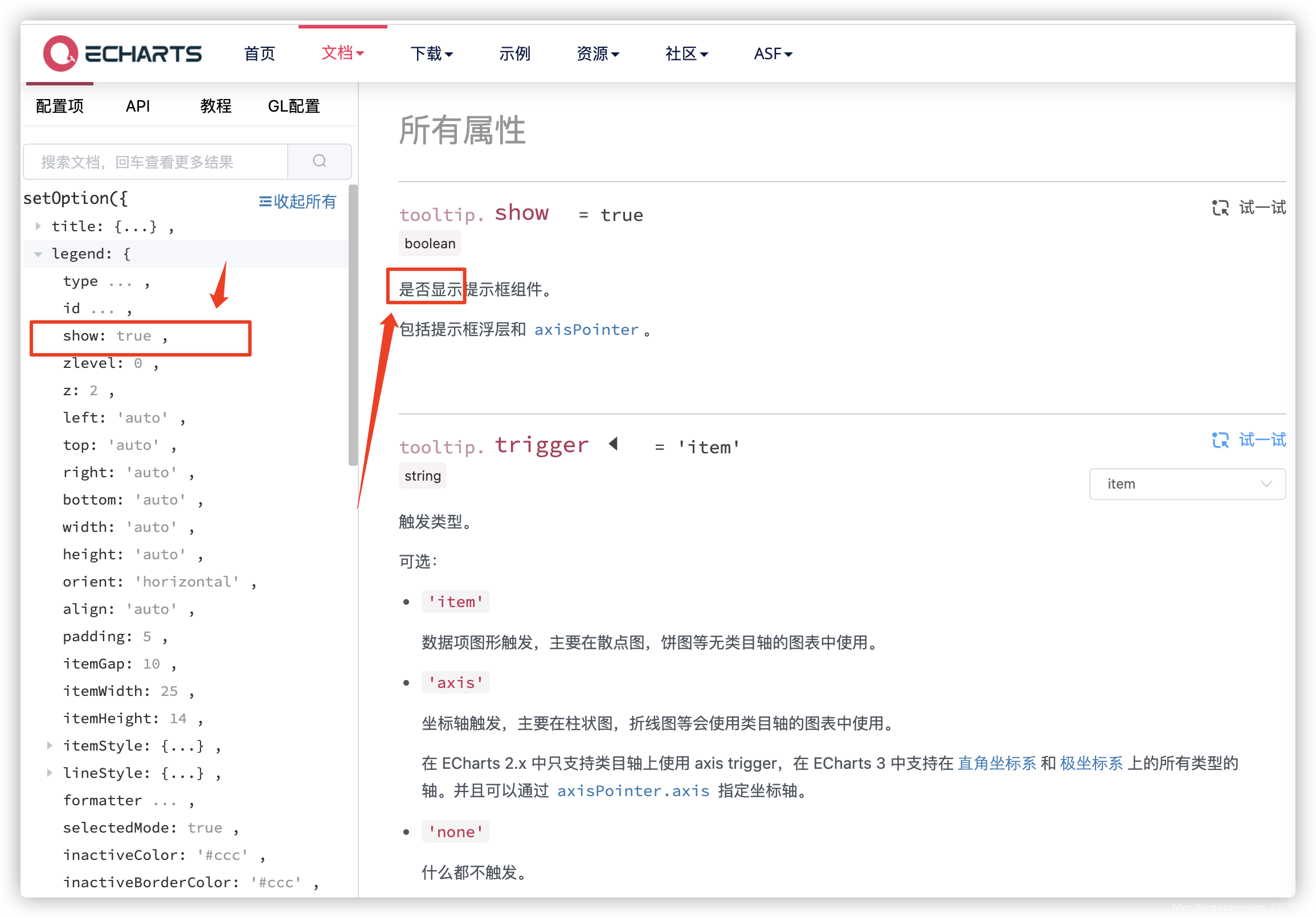Click the setOption({ root line
Viewport: 1316px width, 918px height.
[76, 199]
